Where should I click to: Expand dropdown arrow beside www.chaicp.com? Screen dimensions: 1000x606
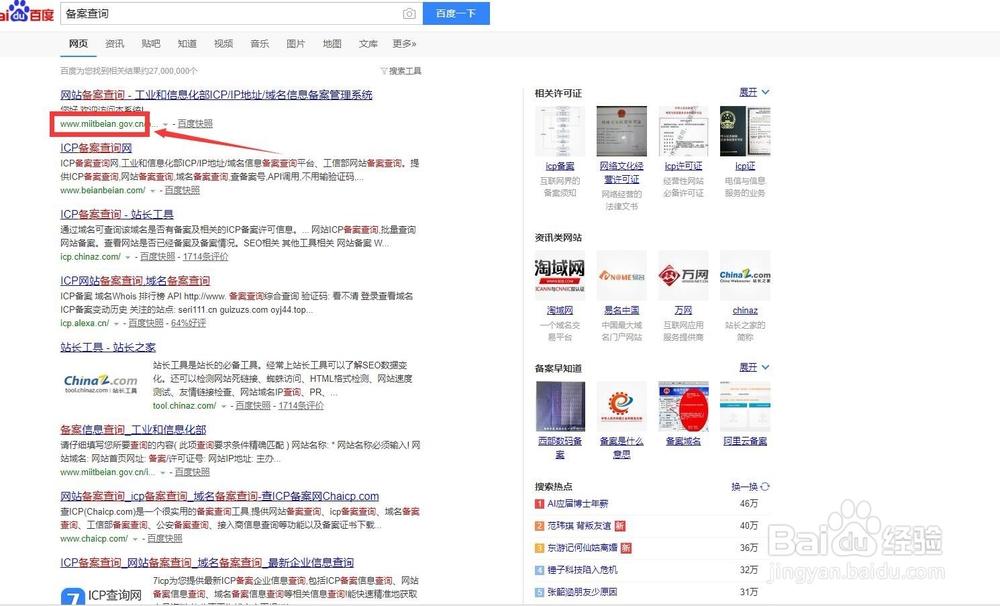[135, 539]
